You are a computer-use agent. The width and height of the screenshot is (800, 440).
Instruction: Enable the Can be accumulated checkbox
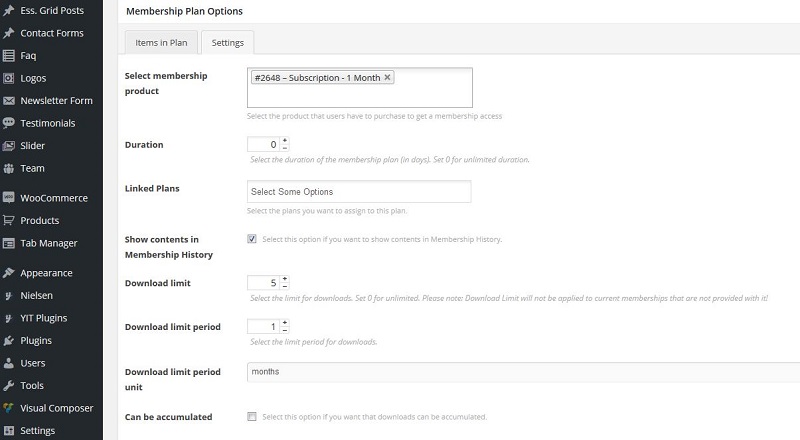tap(252, 417)
